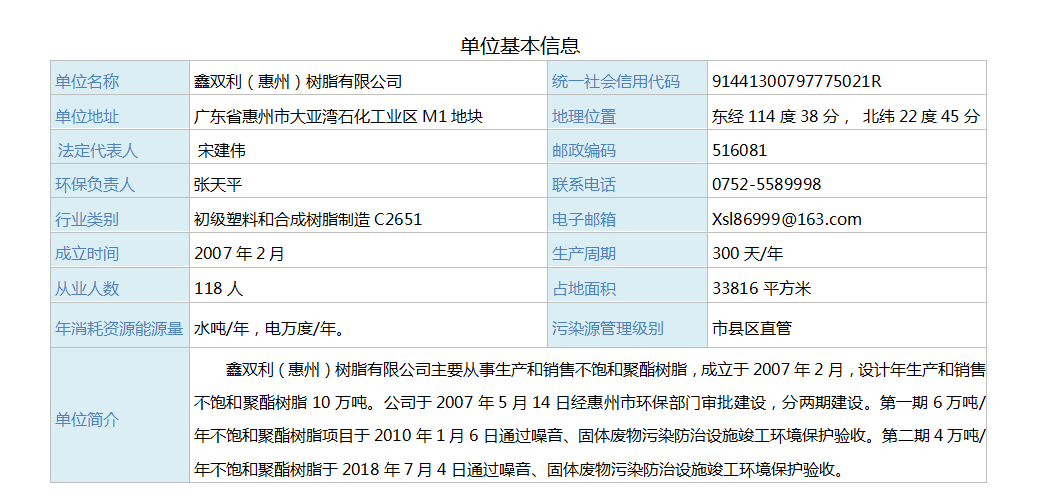Click founding date 2007 年 2 月
The height and width of the screenshot is (502, 1039).
point(239,254)
